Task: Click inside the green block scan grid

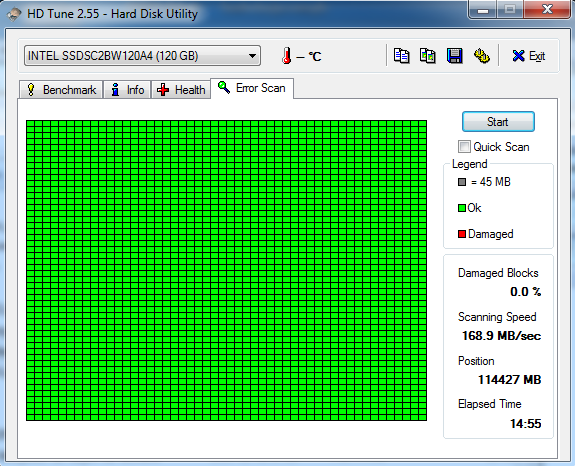Action: 226,270
